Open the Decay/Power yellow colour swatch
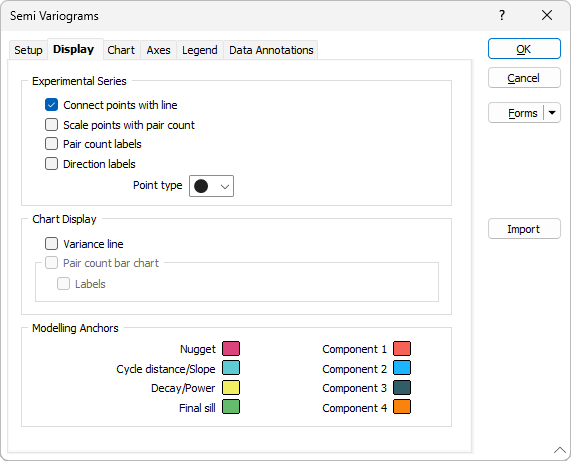This screenshot has height=461, width=571. [x=231, y=388]
